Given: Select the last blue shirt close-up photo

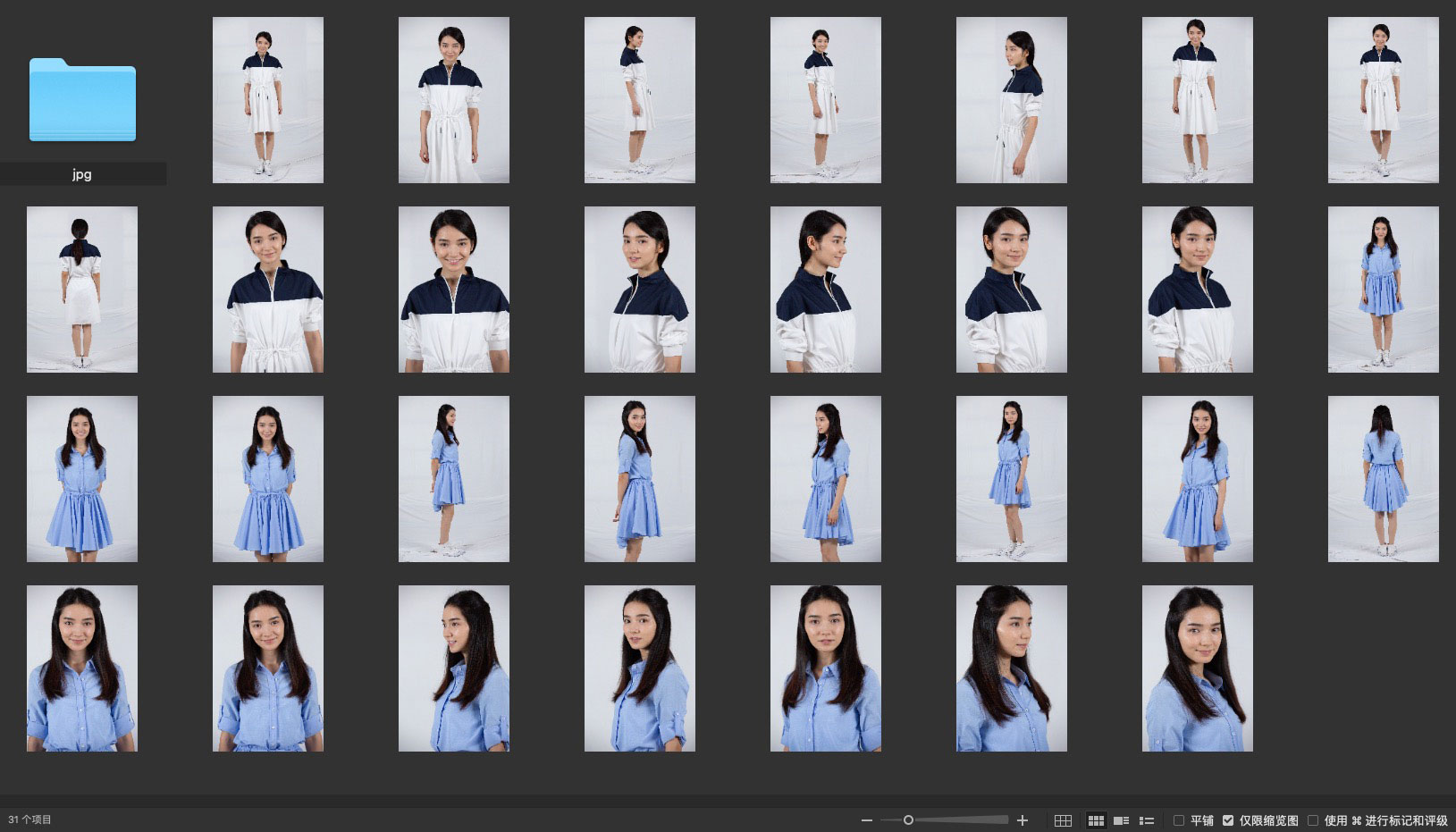Looking at the screenshot, I should (x=1197, y=668).
